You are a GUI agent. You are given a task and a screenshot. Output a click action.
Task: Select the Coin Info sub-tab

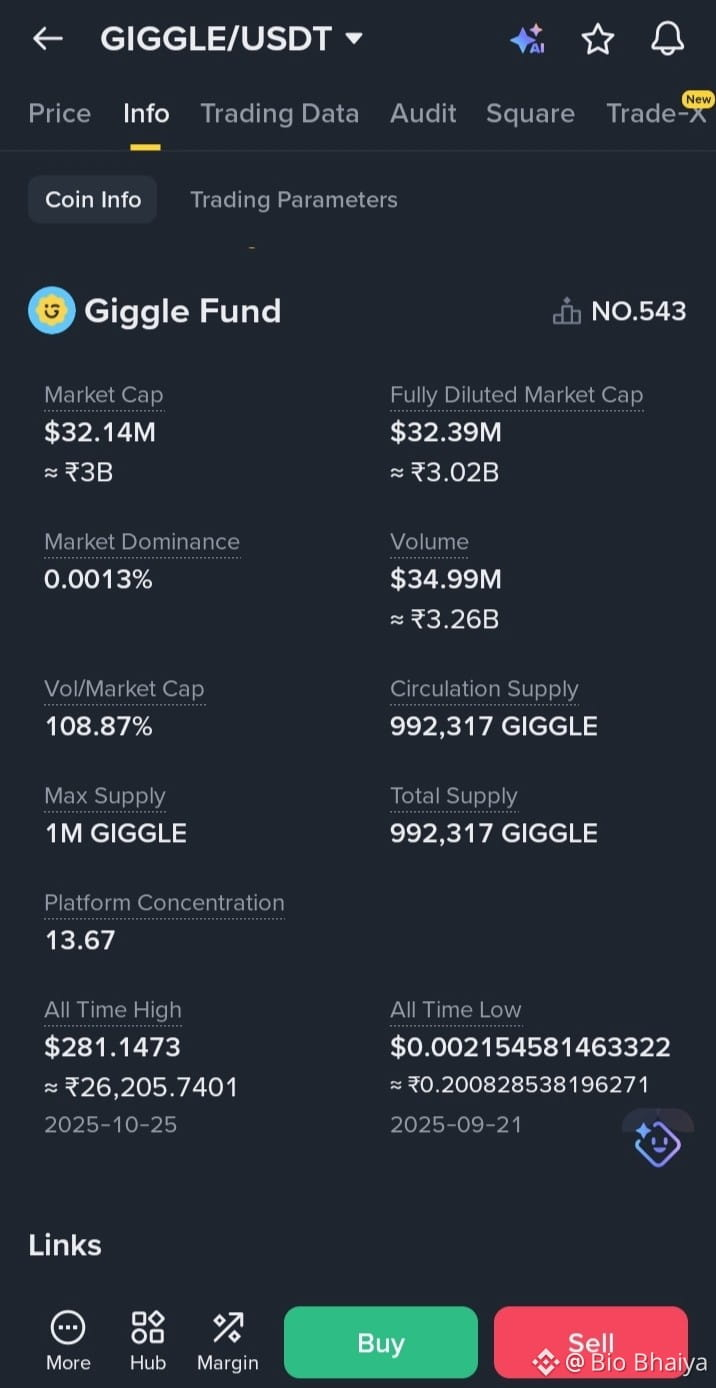tap(93, 199)
